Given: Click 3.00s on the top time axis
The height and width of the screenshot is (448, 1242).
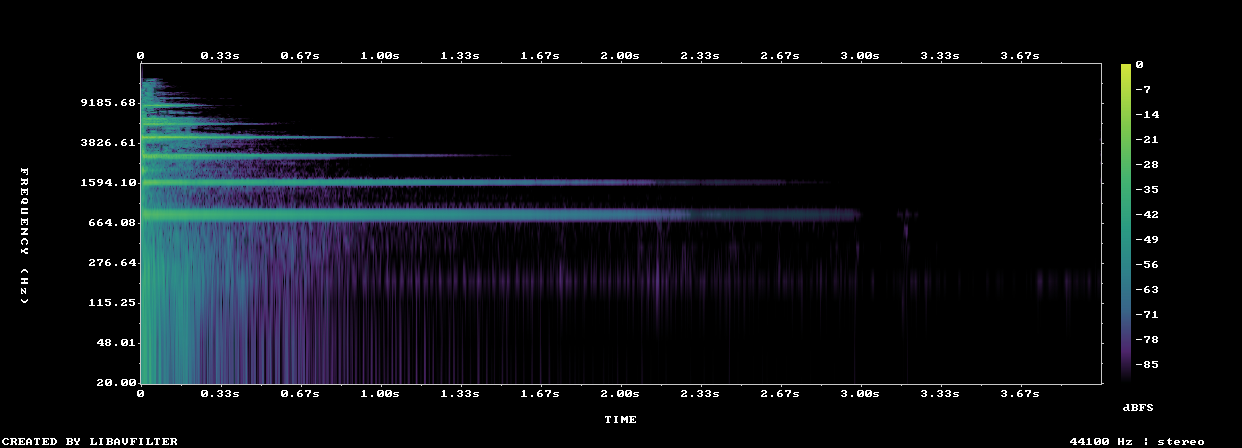Looking at the screenshot, I should coord(860,56).
